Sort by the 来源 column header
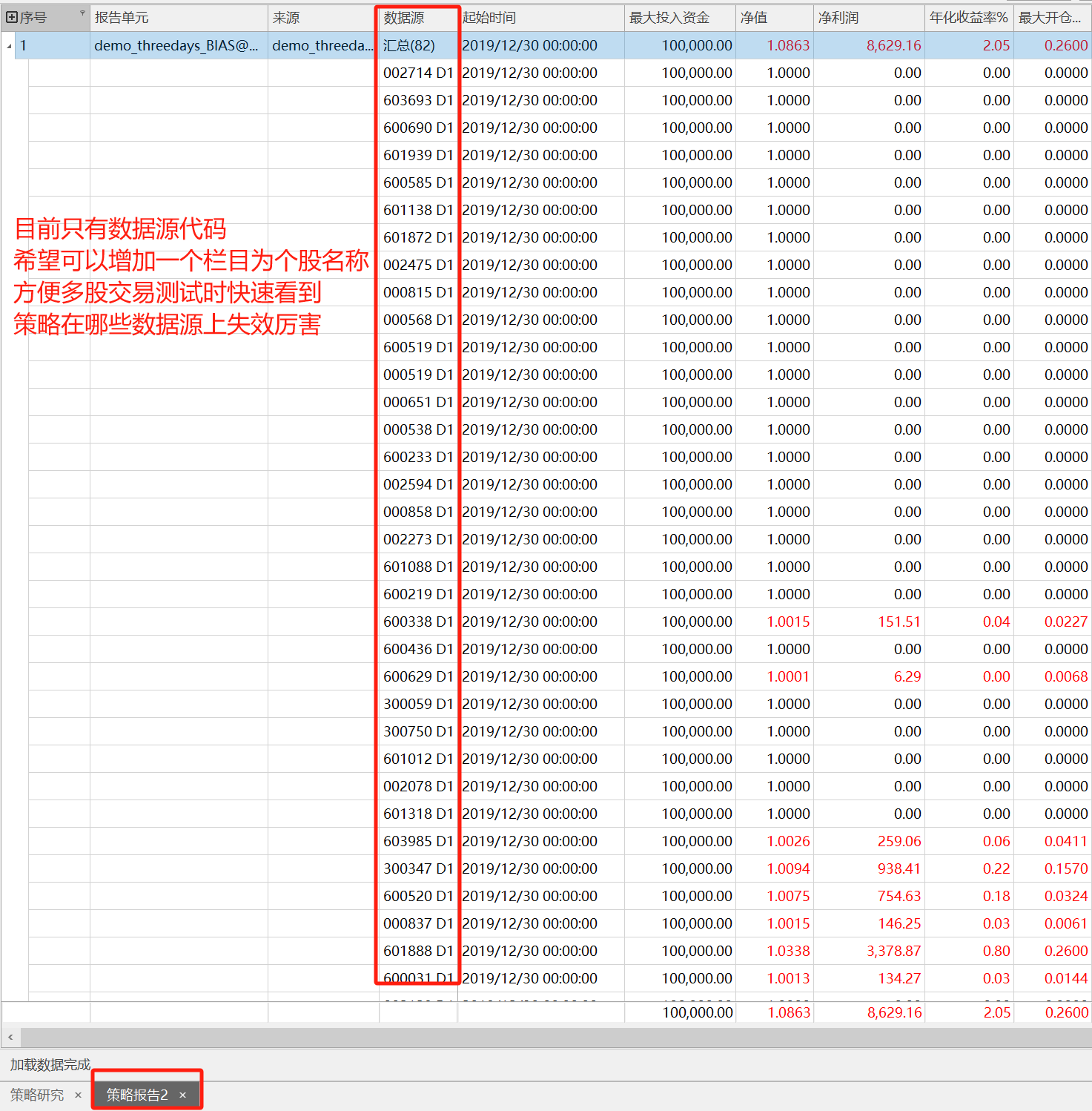This screenshot has height=1111, width=1092. [323, 18]
